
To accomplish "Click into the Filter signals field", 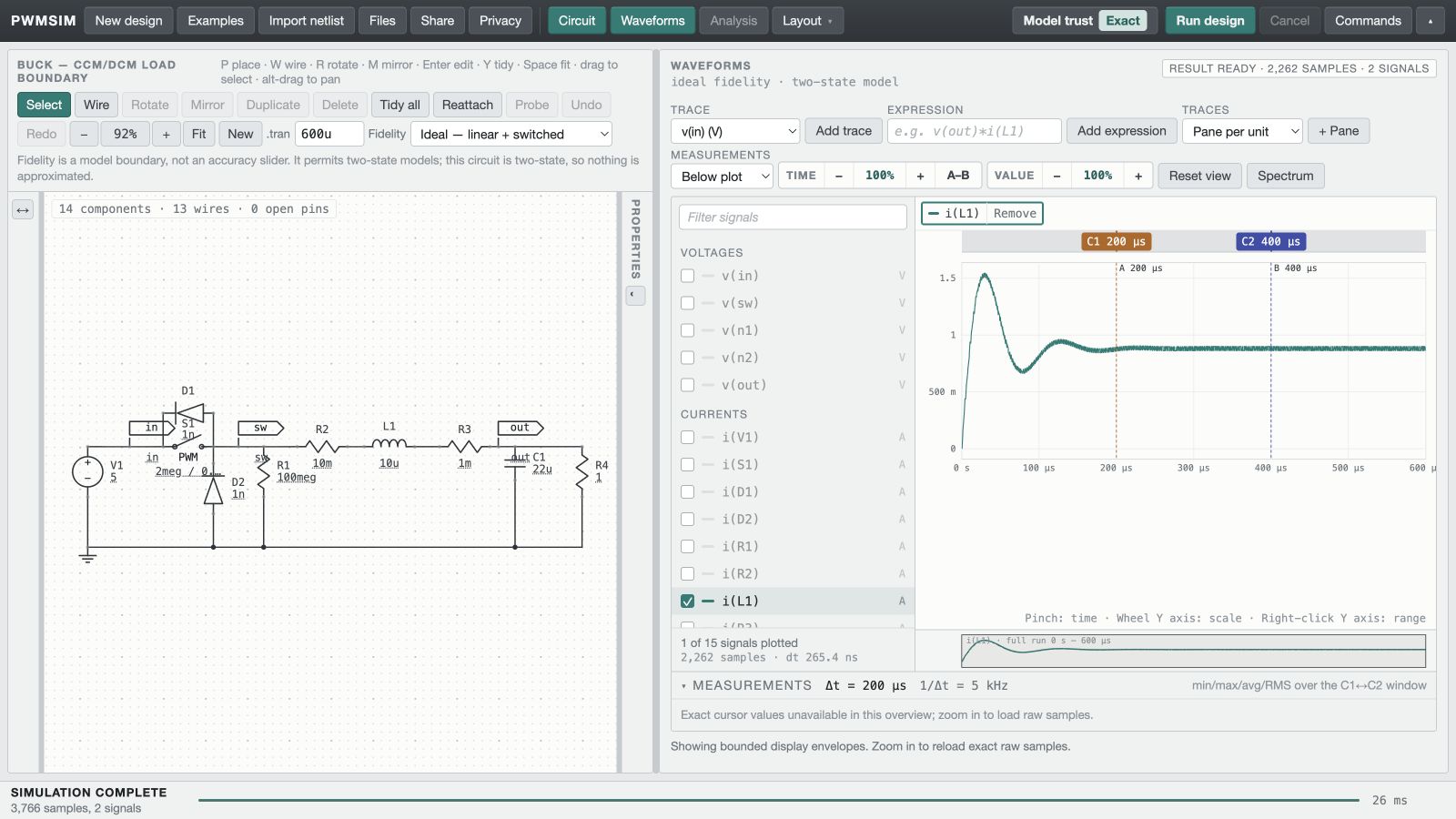I will click(x=793, y=217).
